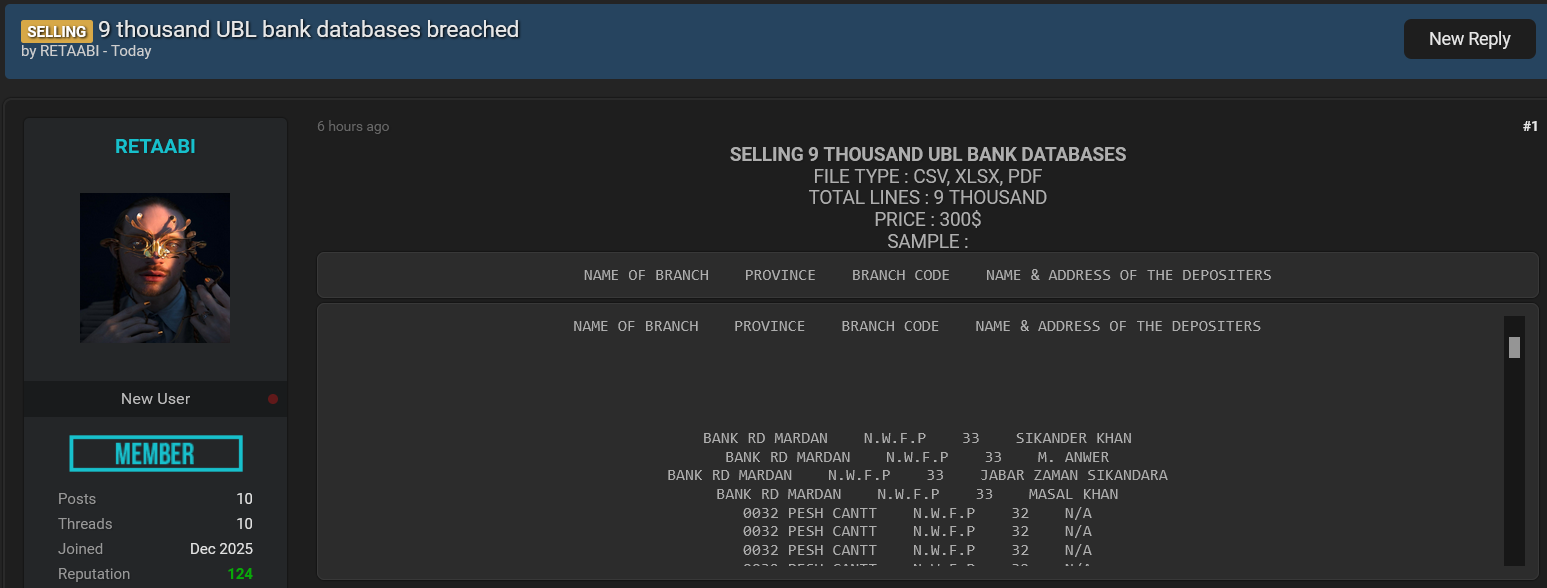
Task: Click the red offline status dot
Action: pyautogui.click(x=273, y=399)
